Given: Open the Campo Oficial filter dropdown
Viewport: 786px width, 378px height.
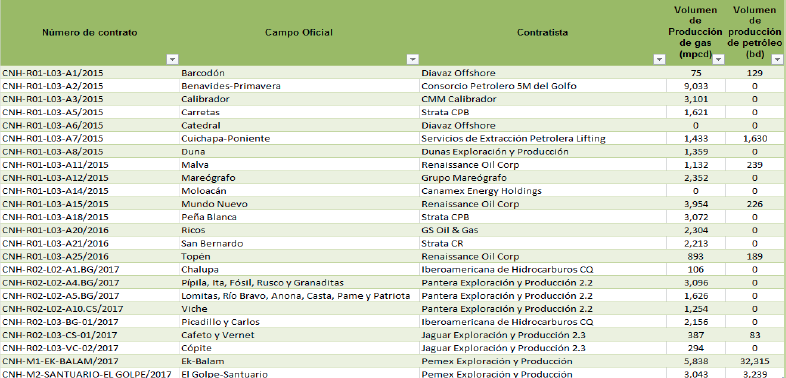Looking at the screenshot, I should [x=413, y=59].
